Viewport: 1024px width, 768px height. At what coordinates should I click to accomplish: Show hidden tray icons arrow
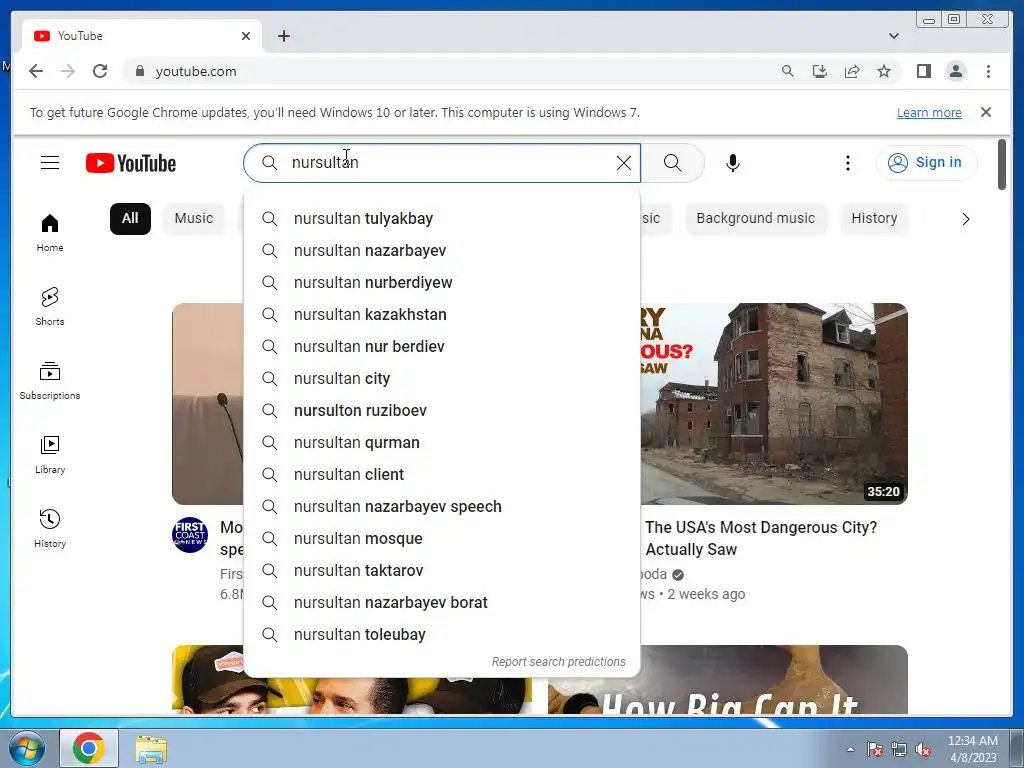[850, 750]
